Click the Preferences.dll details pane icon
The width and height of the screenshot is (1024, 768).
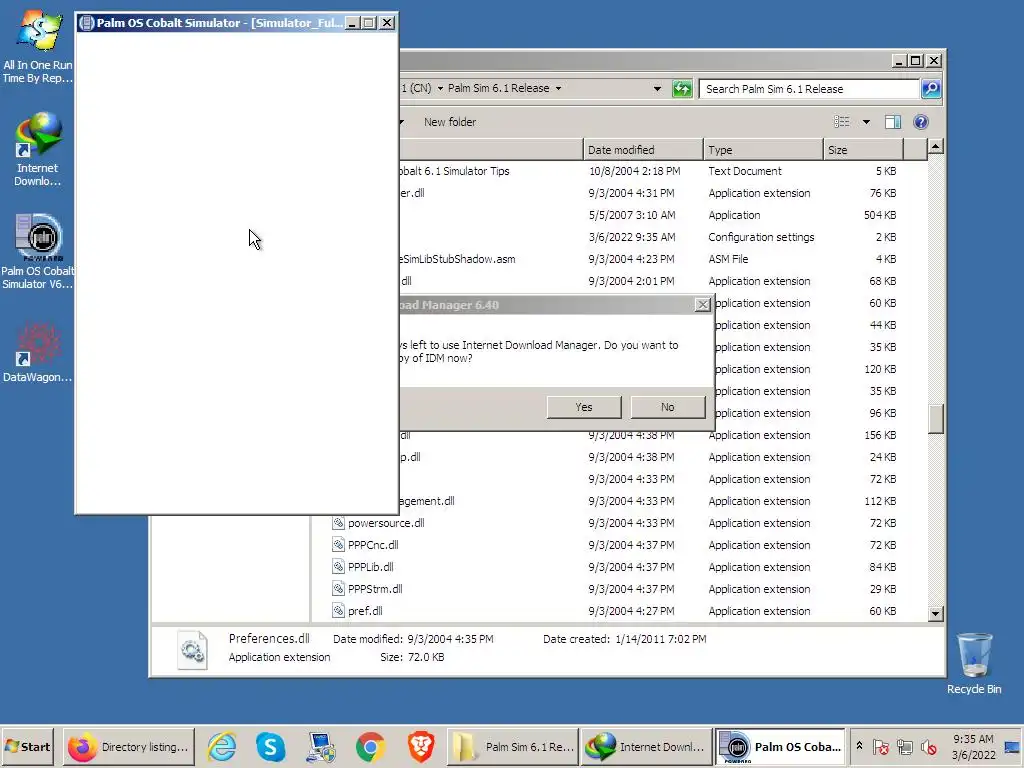193,650
